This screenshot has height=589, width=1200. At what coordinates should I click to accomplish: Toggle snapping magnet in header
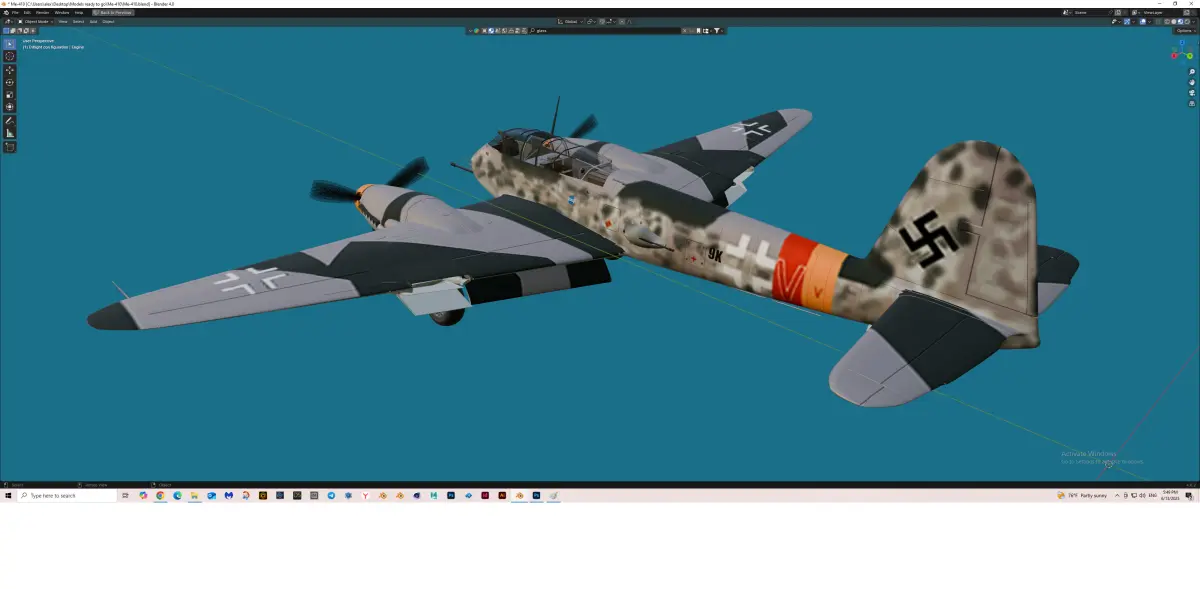(x=601, y=21)
